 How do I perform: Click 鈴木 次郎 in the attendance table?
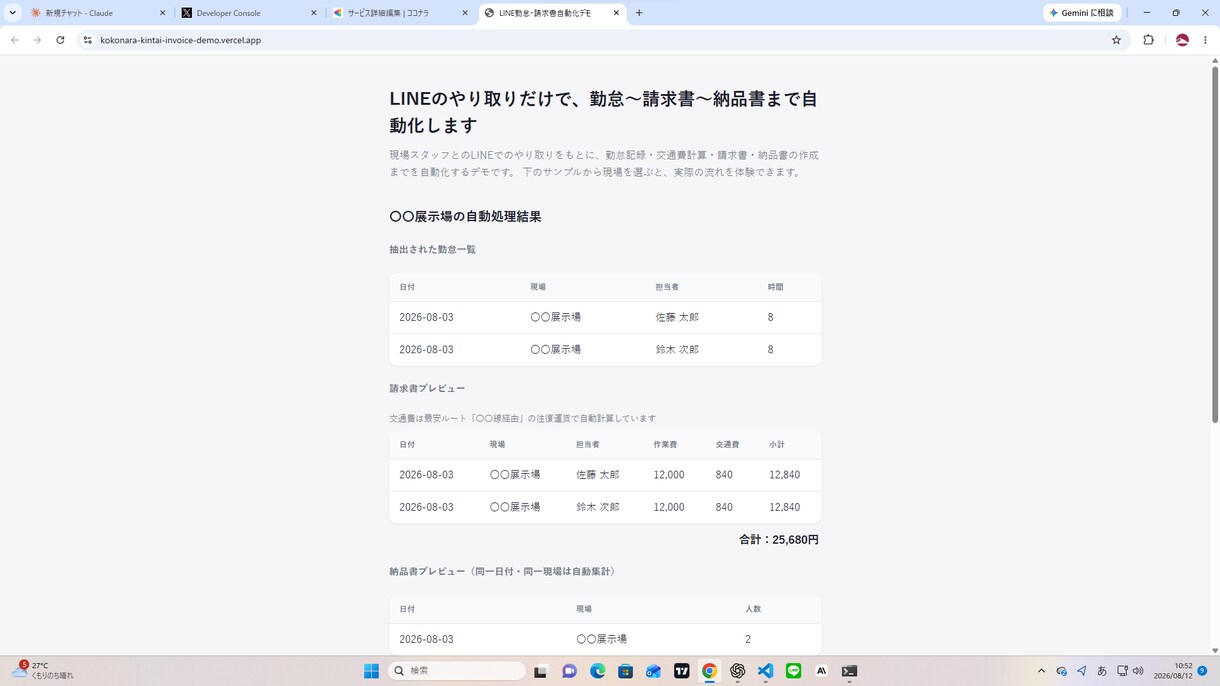(677, 350)
